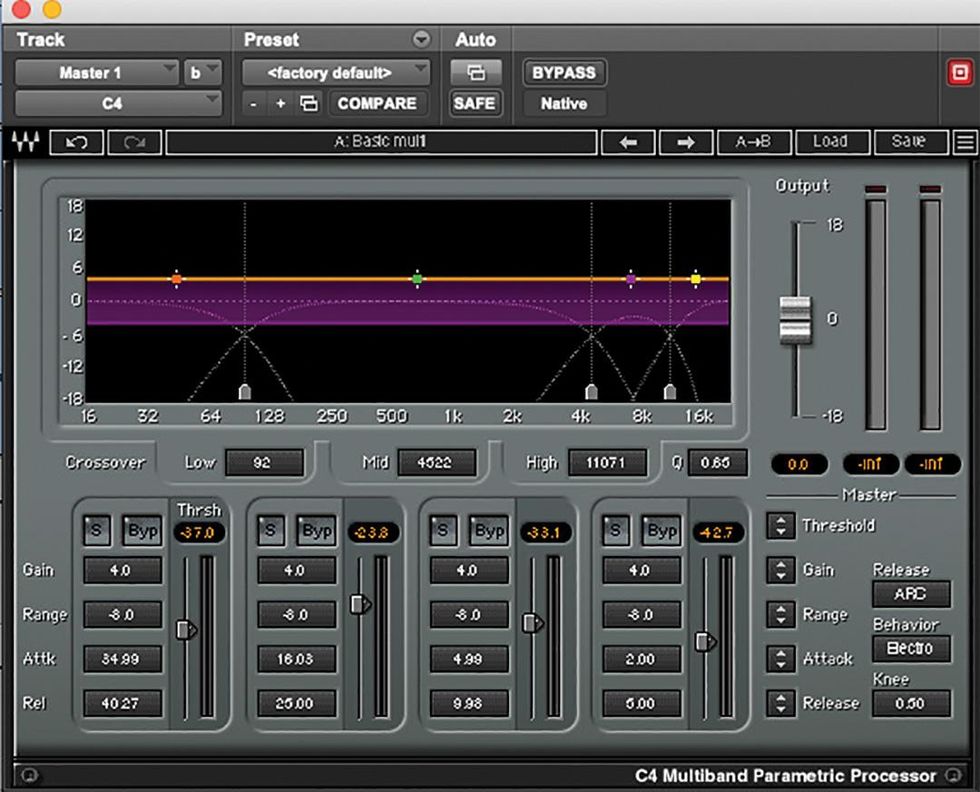This screenshot has height=792, width=980.
Task: Click the red target plugin icon
Action: coord(959,73)
